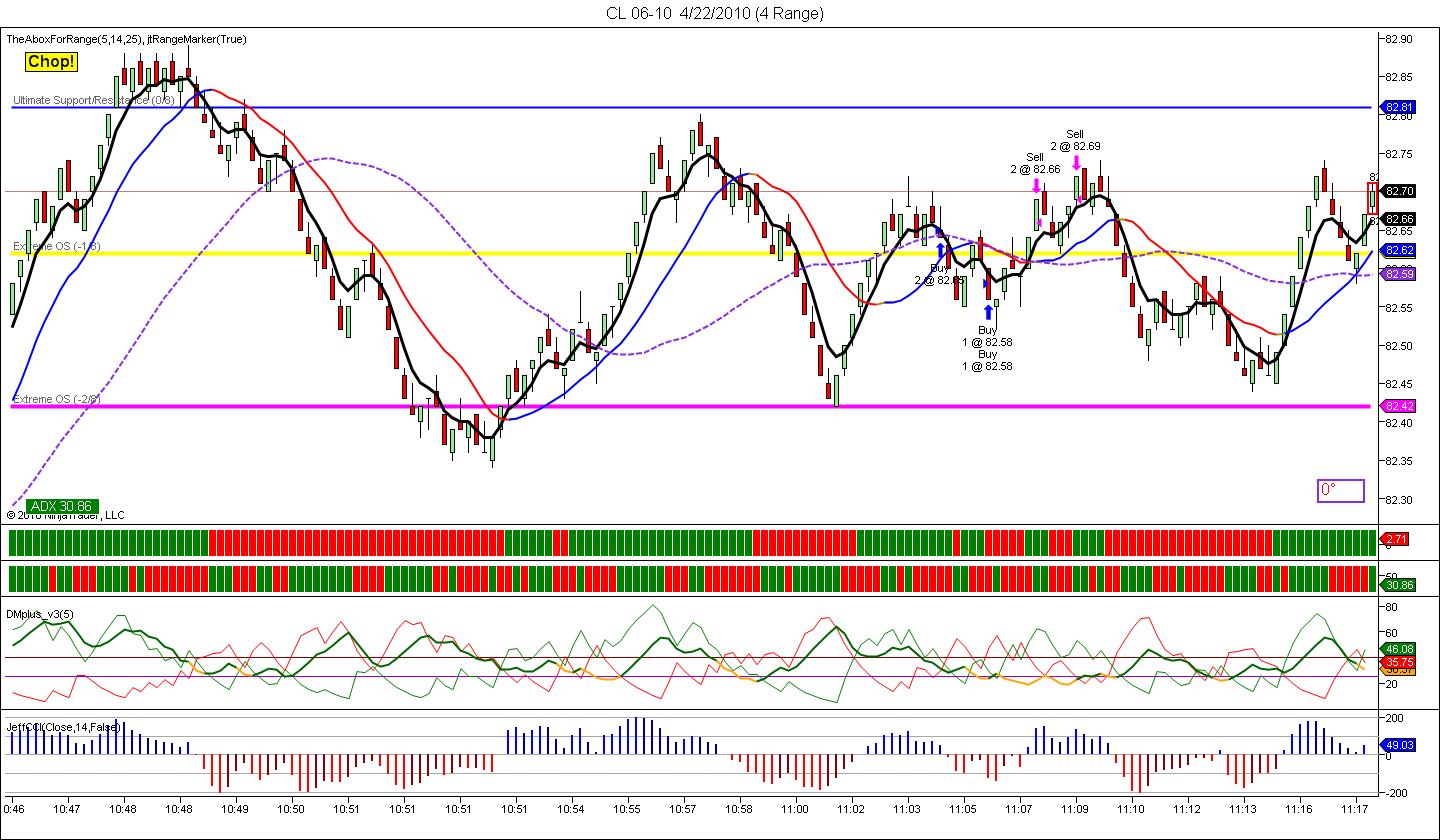Select the black 82.66 price marker
Image resolution: width=1440 pixels, height=840 pixels.
[1398, 219]
